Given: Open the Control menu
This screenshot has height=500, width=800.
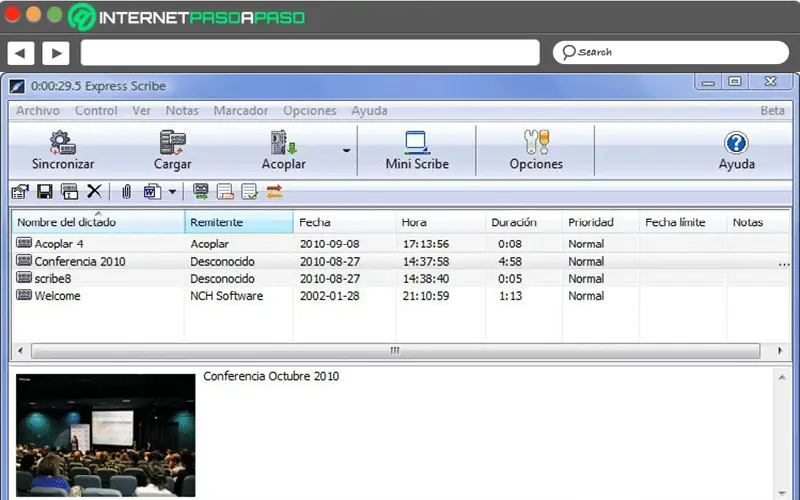Looking at the screenshot, I should (x=96, y=111).
